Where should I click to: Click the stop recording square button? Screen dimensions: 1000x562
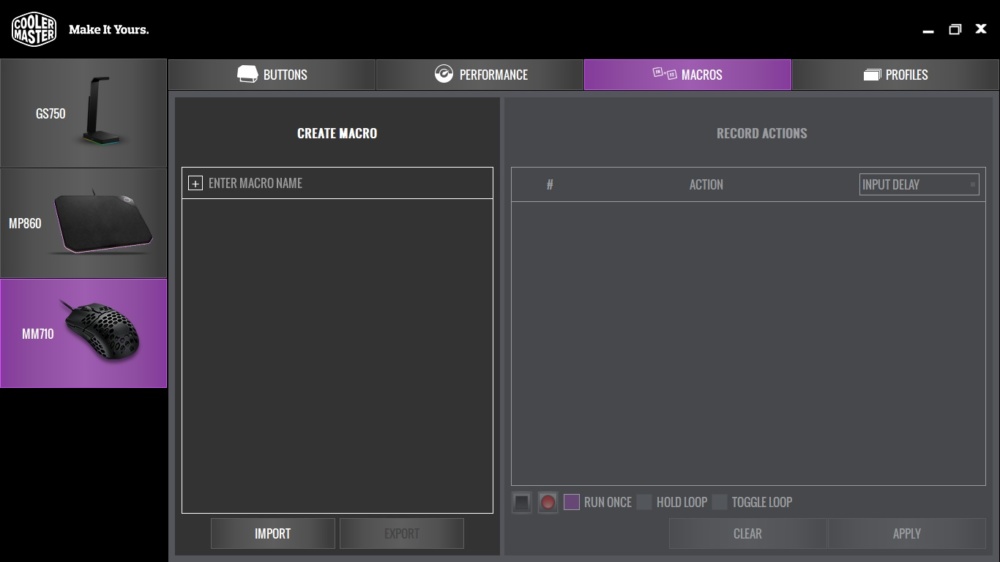click(522, 503)
